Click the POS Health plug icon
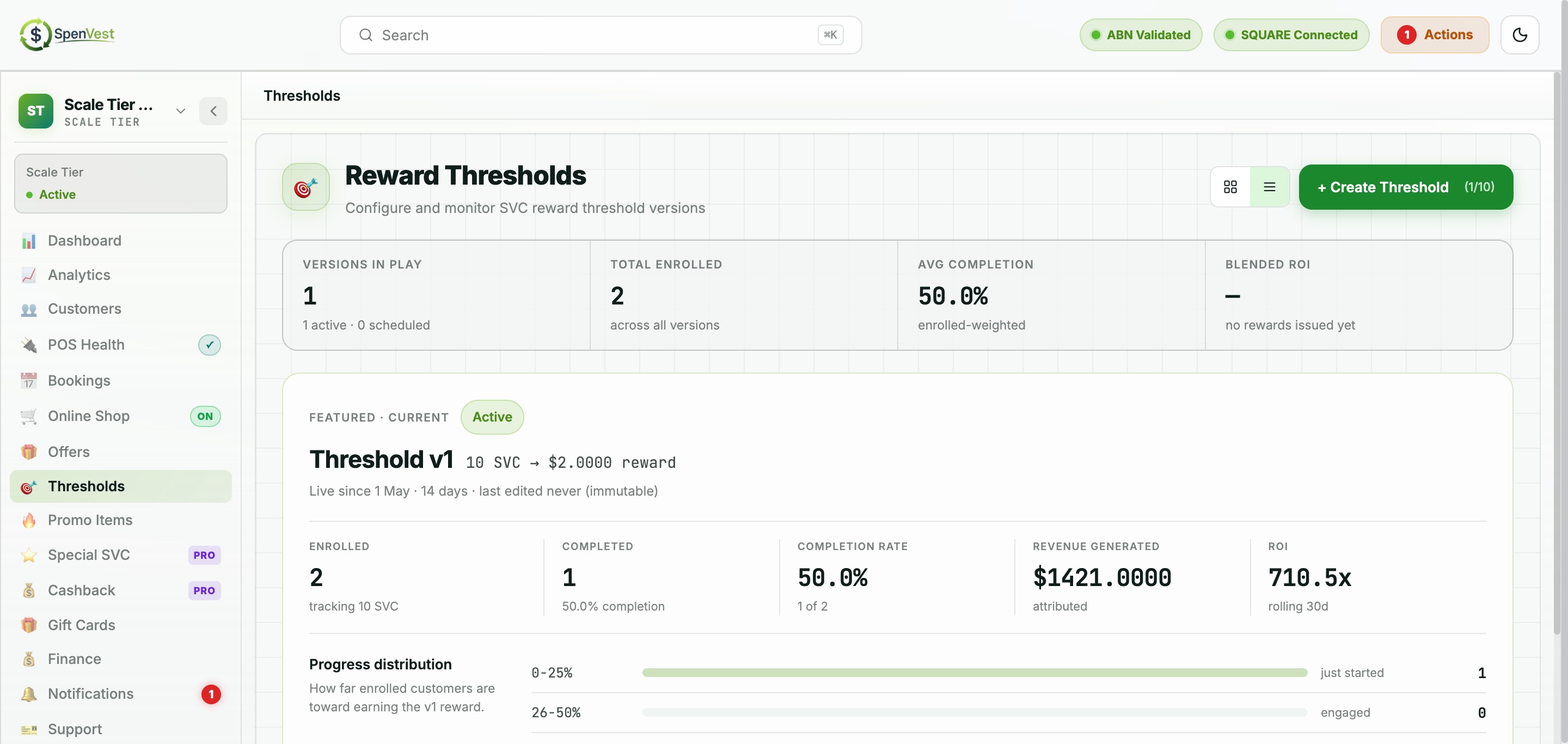Viewport: 1568px width, 744px height. point(29,345)
